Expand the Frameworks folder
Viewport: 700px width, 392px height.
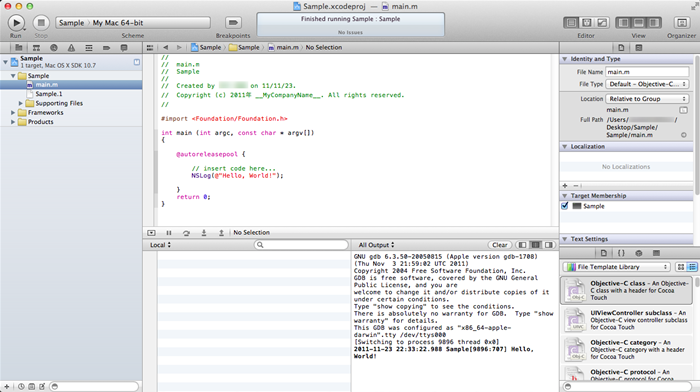tap(13, 113)
